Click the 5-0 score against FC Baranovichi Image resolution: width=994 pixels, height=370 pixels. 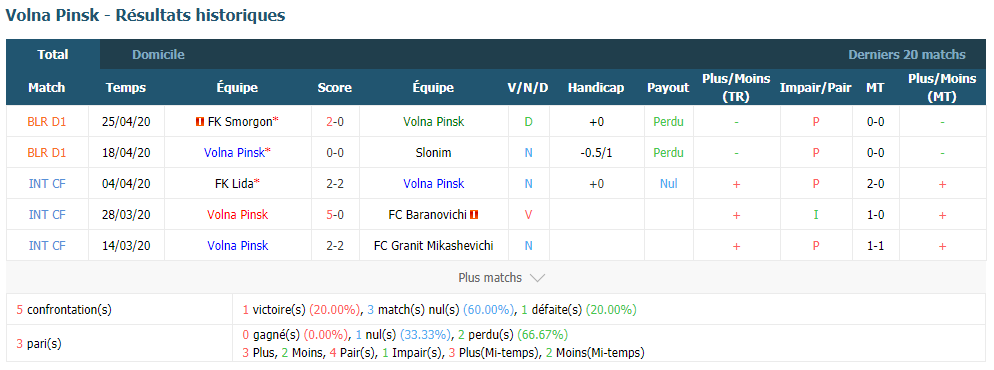(335, 215)
